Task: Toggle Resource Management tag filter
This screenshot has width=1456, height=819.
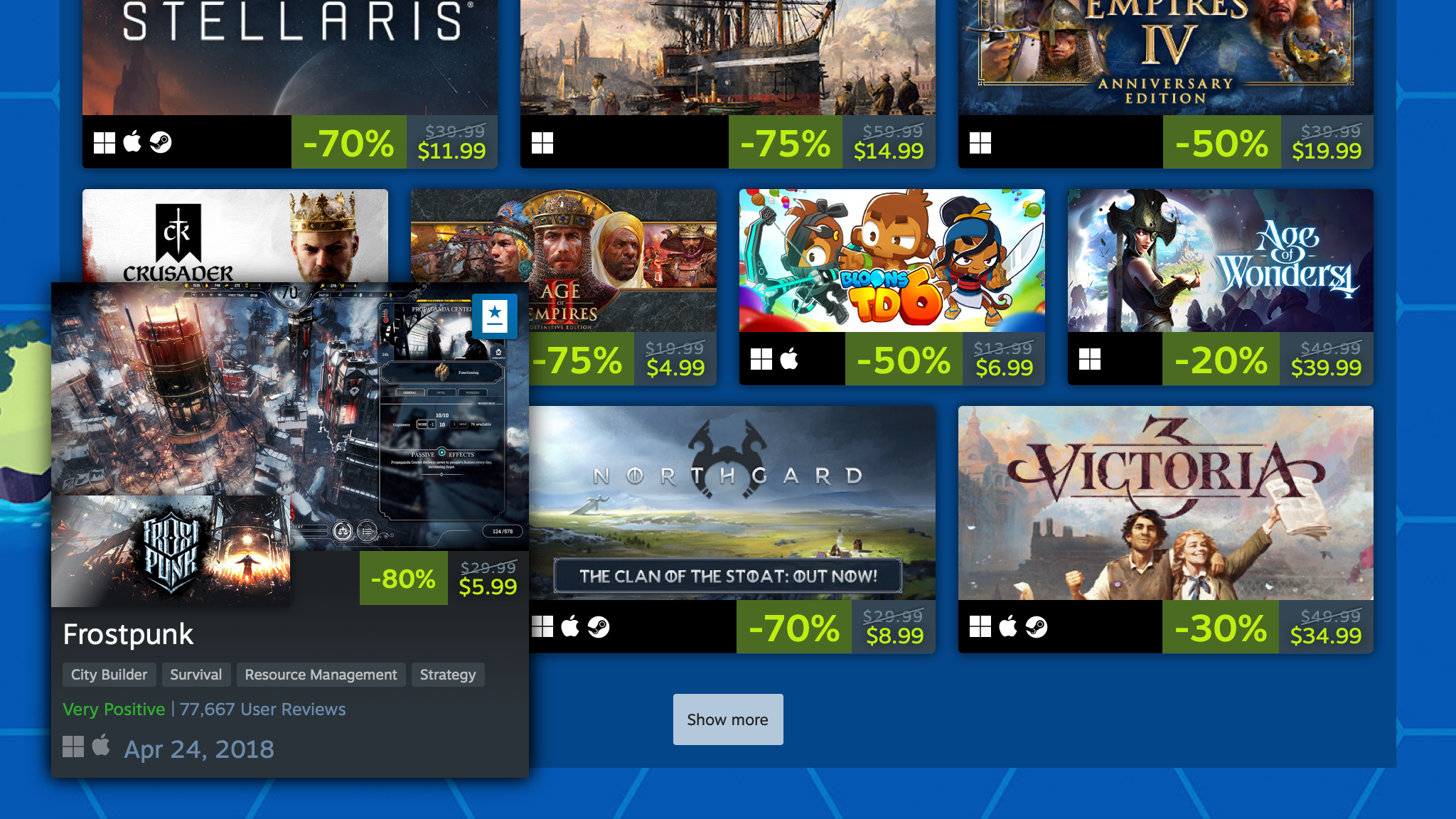Action: 321,674
